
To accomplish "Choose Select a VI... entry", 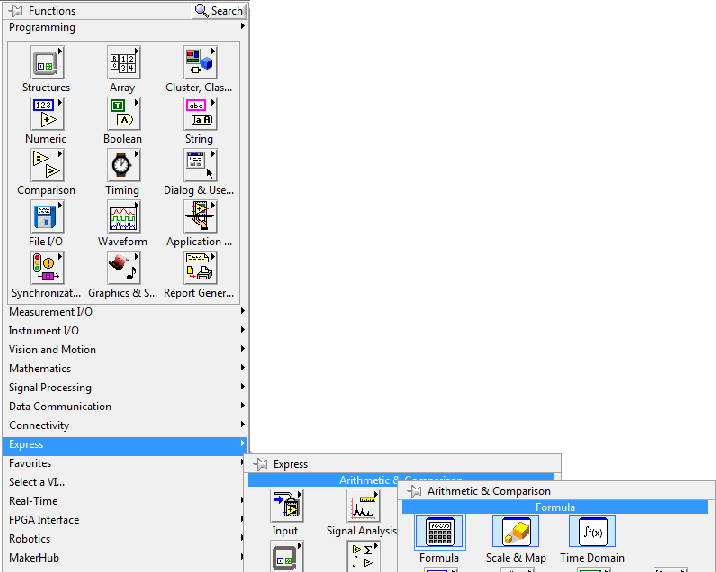I will coord(123,482).
